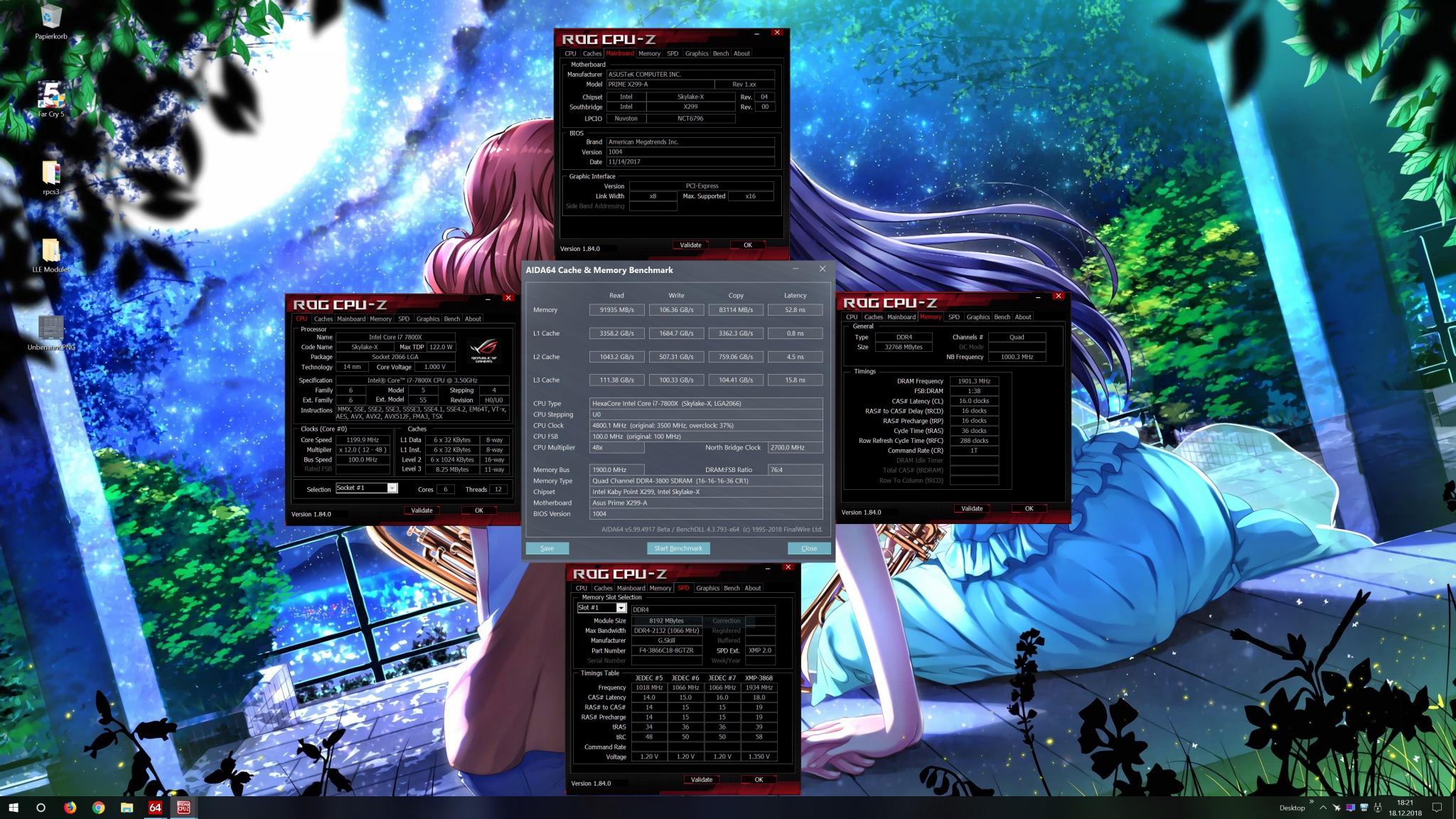
Task: Open the CPU tab in the CPU-Z SPD window
Action: 581,588
